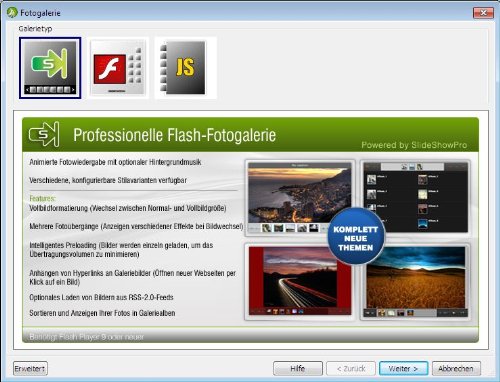Click the line about Verschiedene konfigurierbare Stilvarianten

click(108, 180)
